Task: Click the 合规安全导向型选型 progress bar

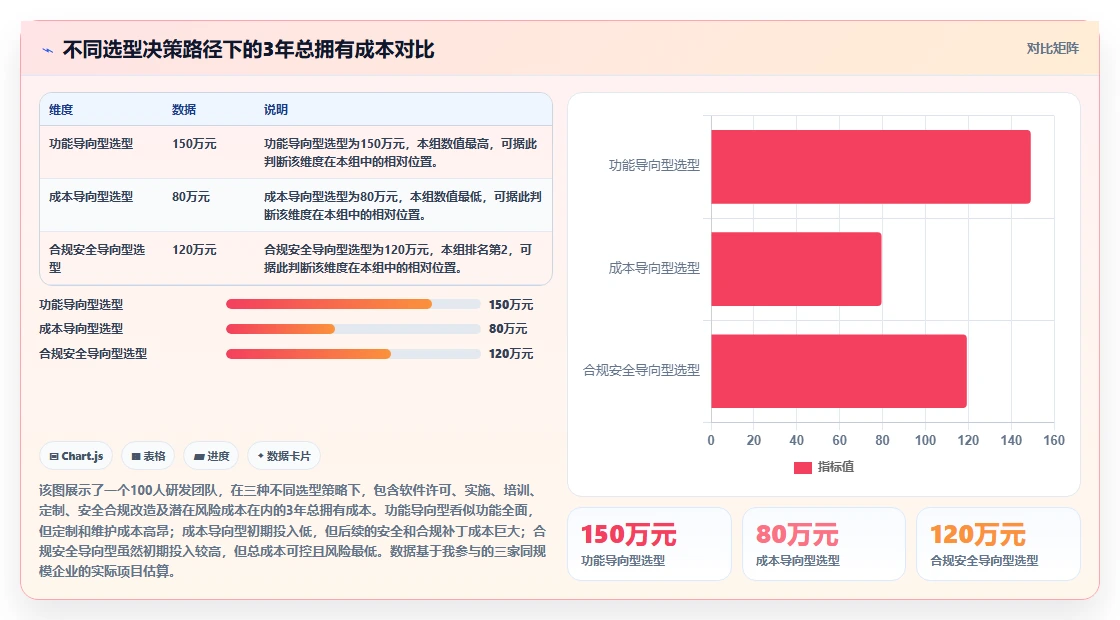Action: [353, 354]
